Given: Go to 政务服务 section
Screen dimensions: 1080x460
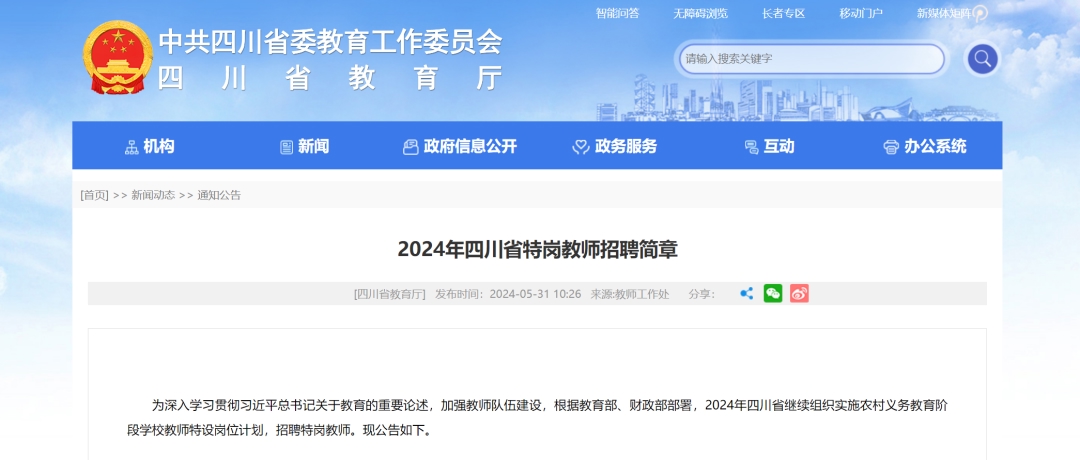Looking at the screenshot, I should point(614,146).
